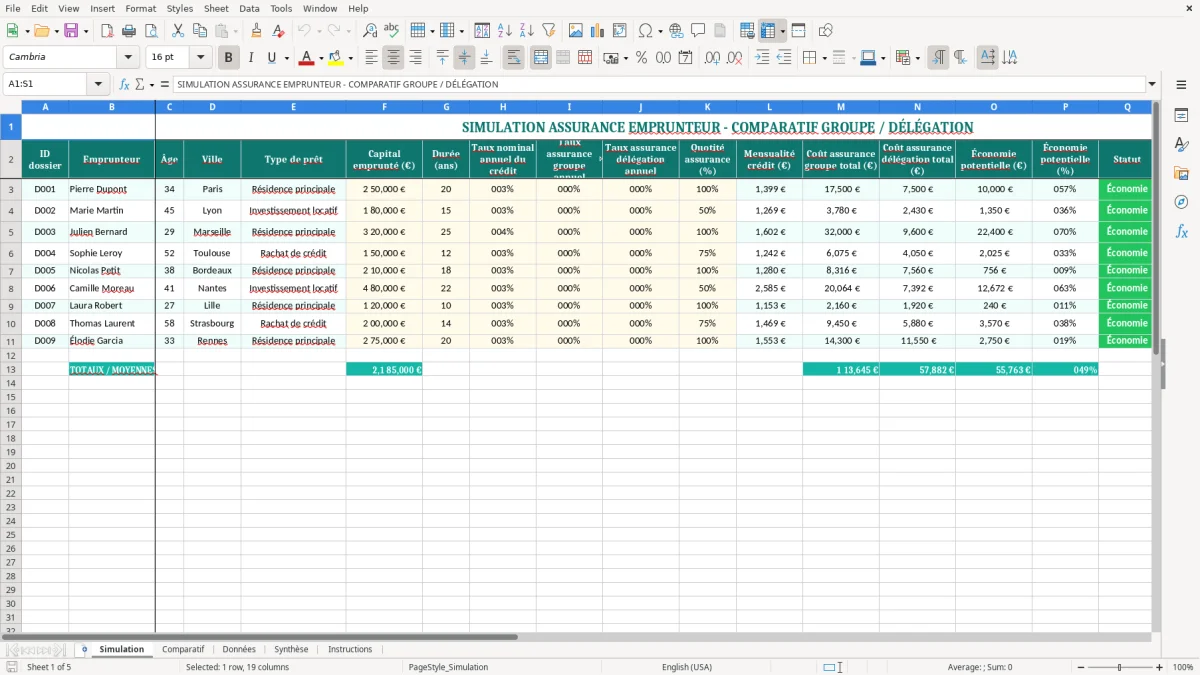The width and height of the screenshot is (1200, 675).
Task: Toggle Center Vertically alignment
Action: click(x=464, y=58)
